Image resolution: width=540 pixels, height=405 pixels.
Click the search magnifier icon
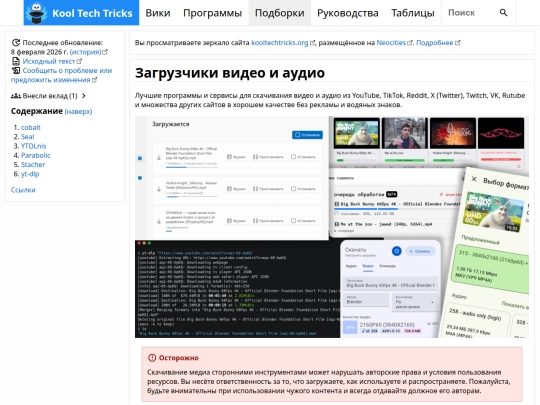pos(503,13)
